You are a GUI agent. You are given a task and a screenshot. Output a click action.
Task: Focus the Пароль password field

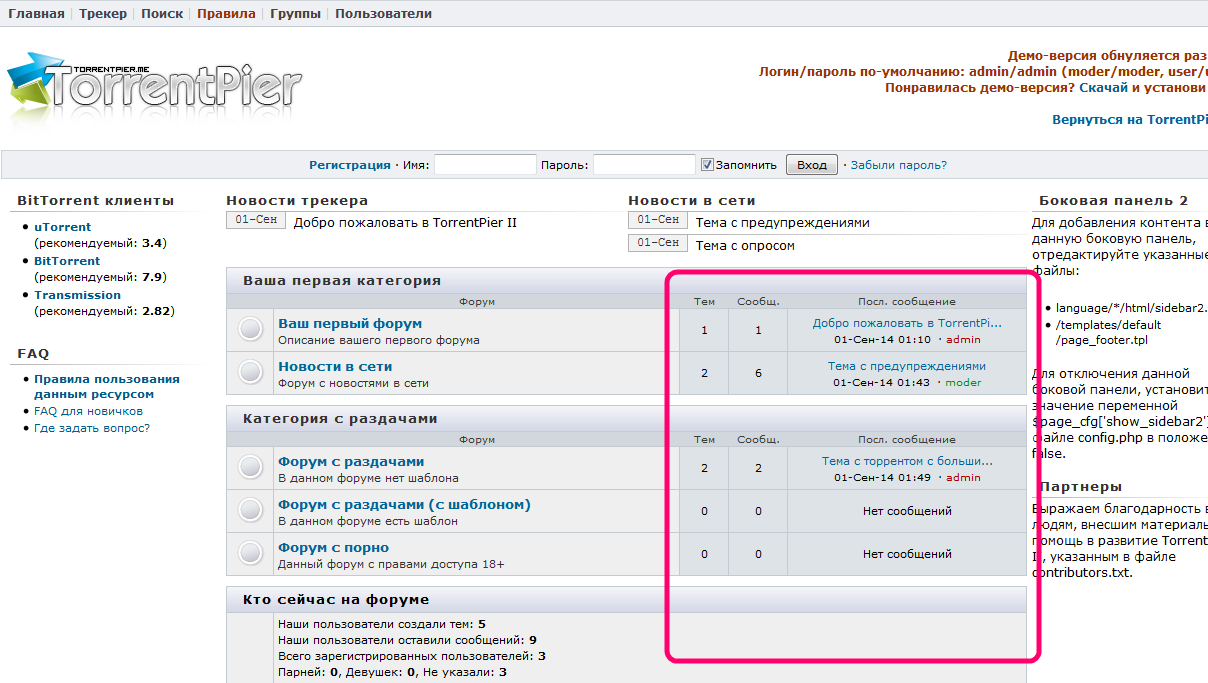click(x=644, y=165)
